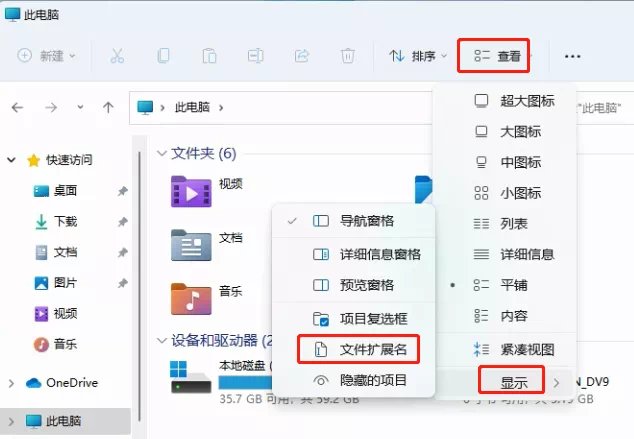Collapse the 设备和驱动器 group
634x439 pixels.
(x=162, y=341)
